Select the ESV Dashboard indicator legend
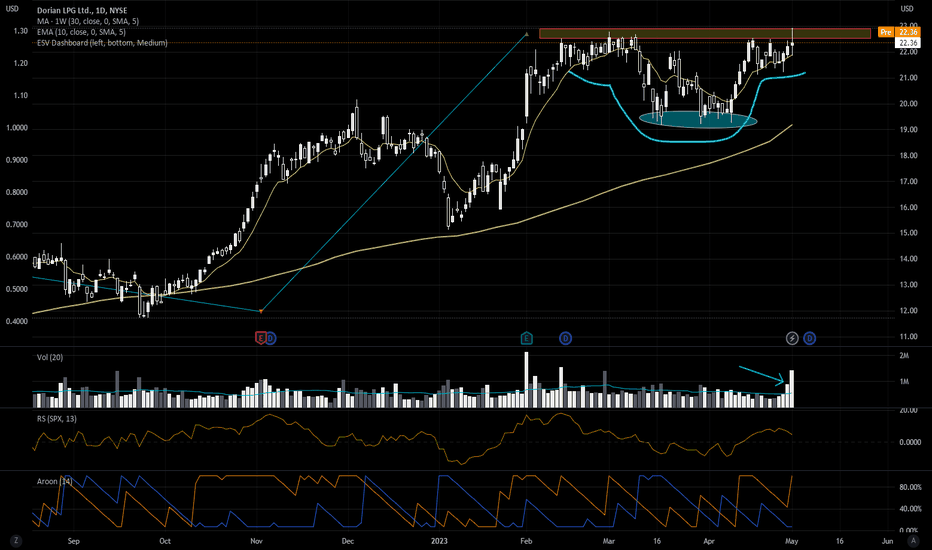The height and width of the screenshot is (550, 932). 102,43
